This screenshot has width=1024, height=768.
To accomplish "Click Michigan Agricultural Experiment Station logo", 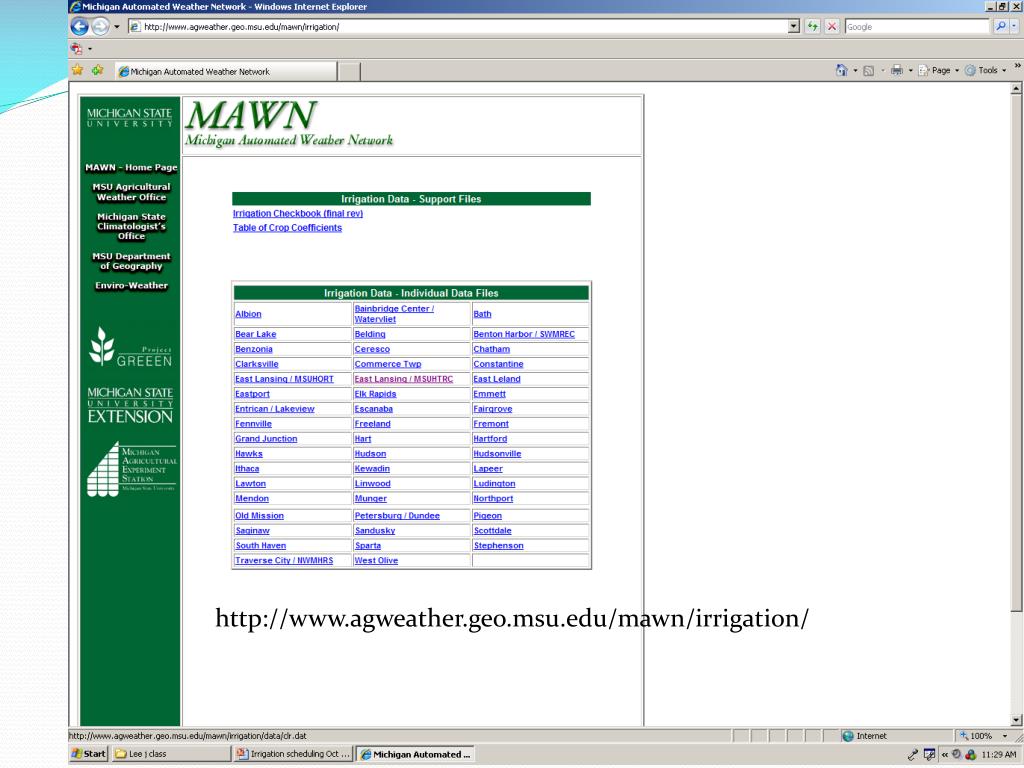I will pos(131,470).
